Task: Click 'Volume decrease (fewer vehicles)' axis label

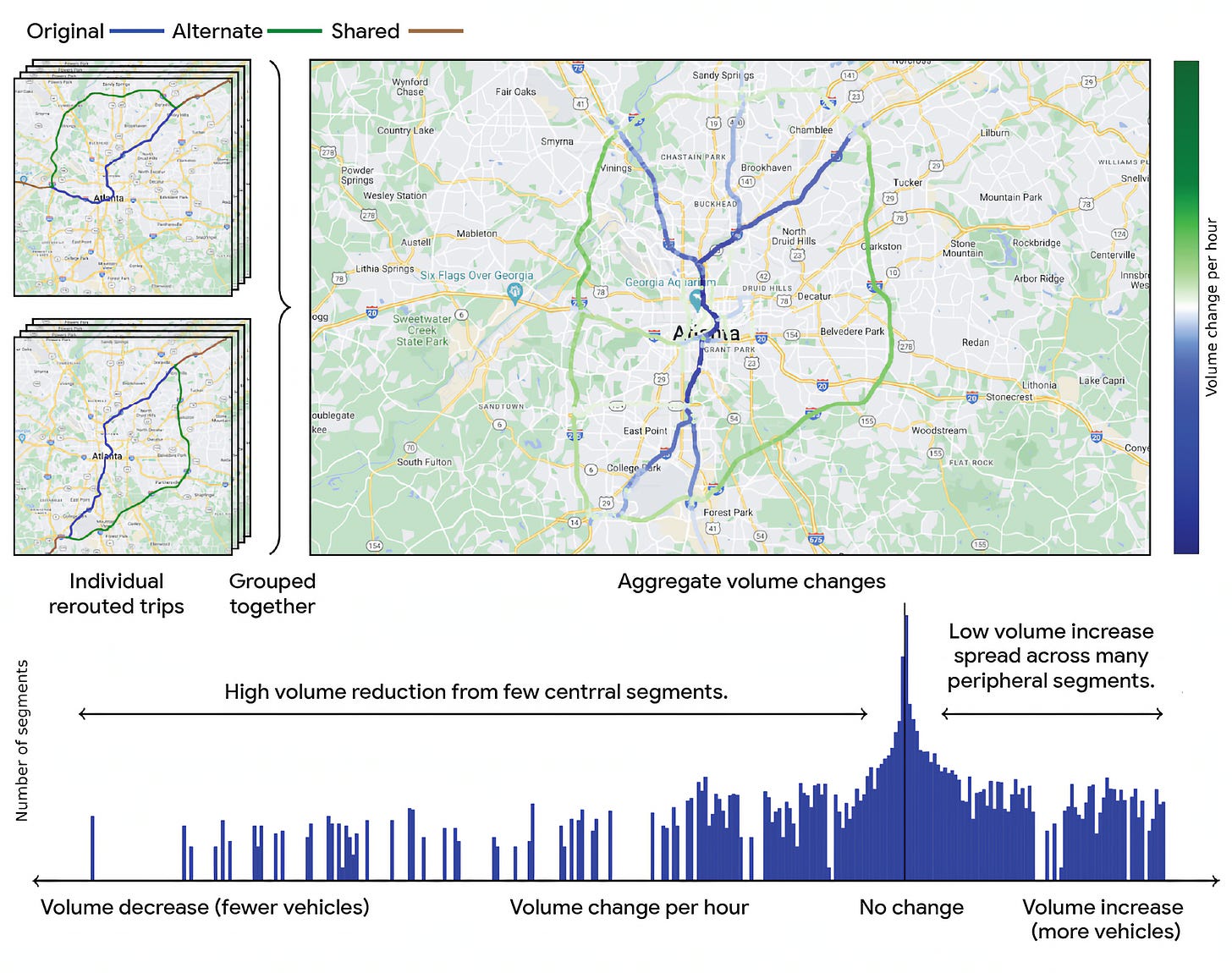Action: click(x=205, y=907)
